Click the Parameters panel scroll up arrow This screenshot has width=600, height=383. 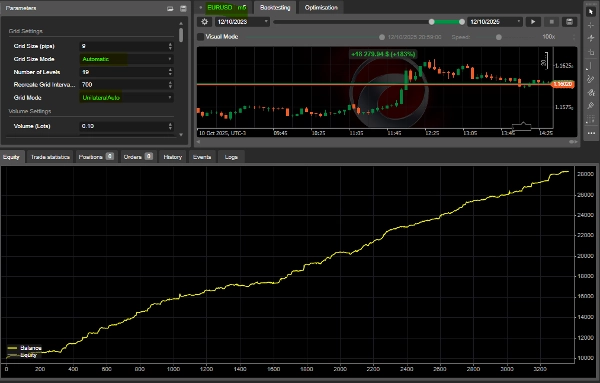[x=181, y=23]
